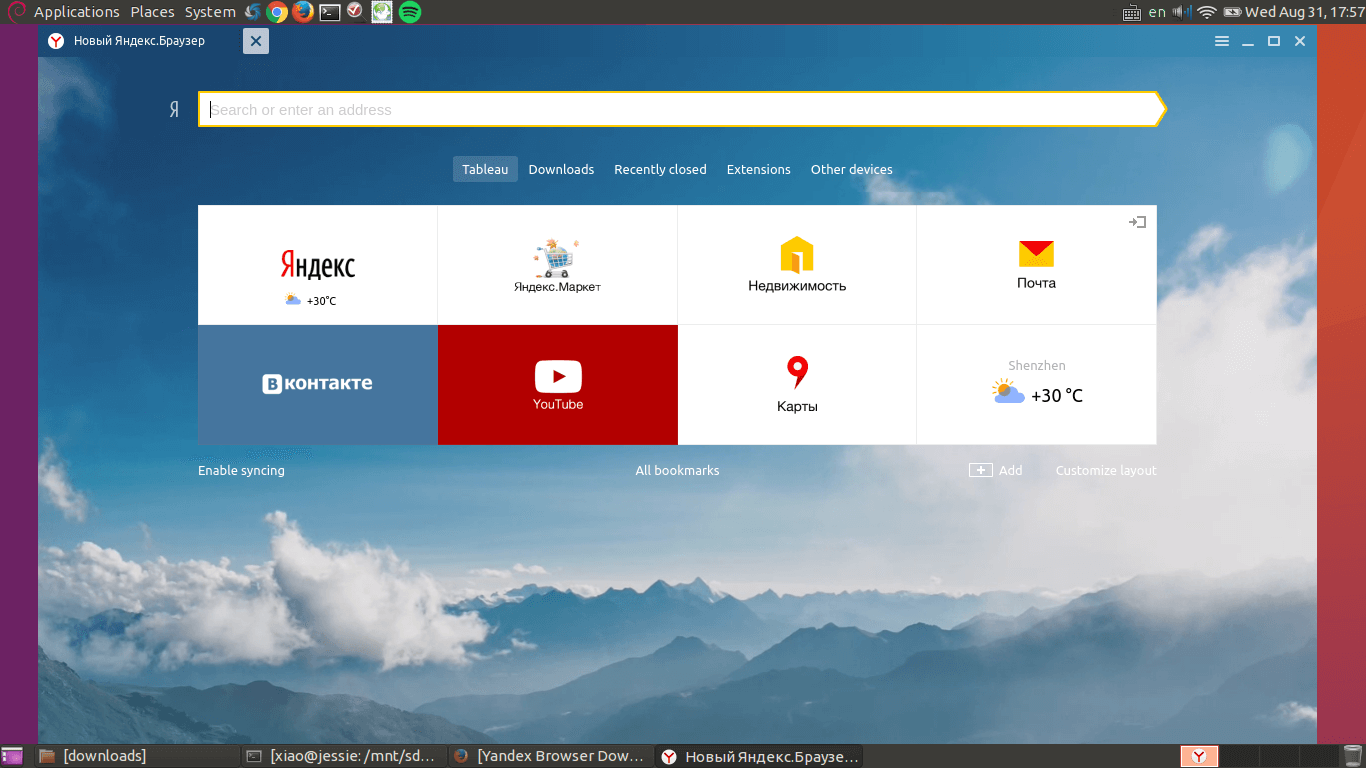Open the ВКонтакте tile
The width and height of the screenshot is (1366, 768).
pyautogui.click(x=317, y=385)
